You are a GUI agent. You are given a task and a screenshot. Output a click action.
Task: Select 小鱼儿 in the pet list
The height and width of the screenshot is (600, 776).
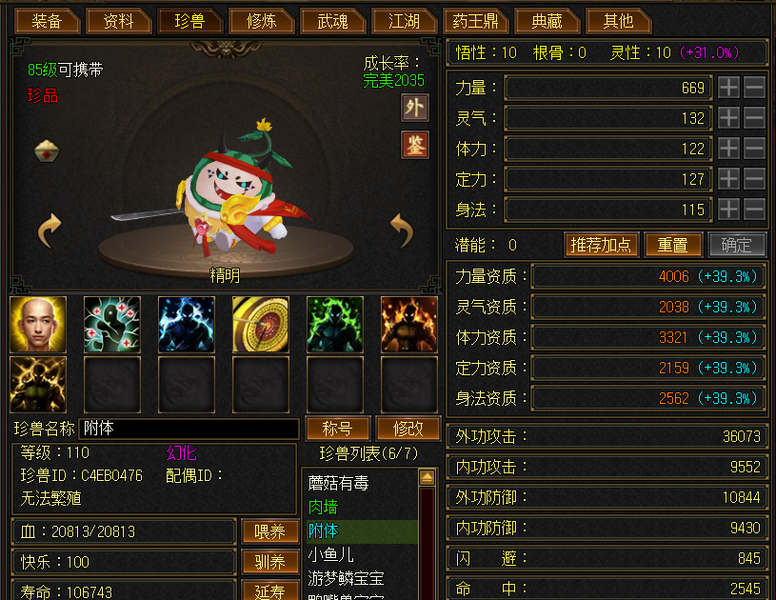point(331,554)
